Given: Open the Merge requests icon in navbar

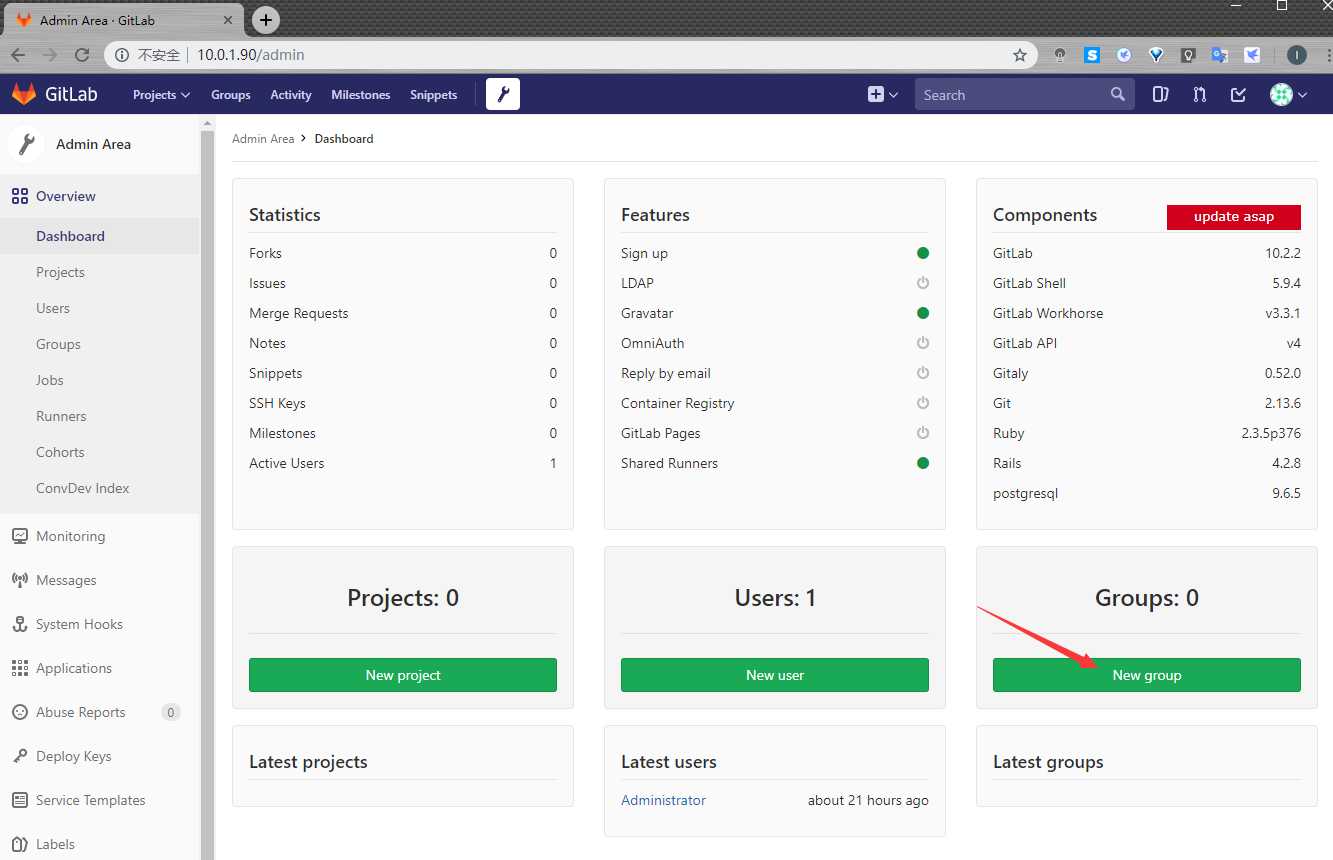Looking at the screenshot, I should (x=1199, y=95).
